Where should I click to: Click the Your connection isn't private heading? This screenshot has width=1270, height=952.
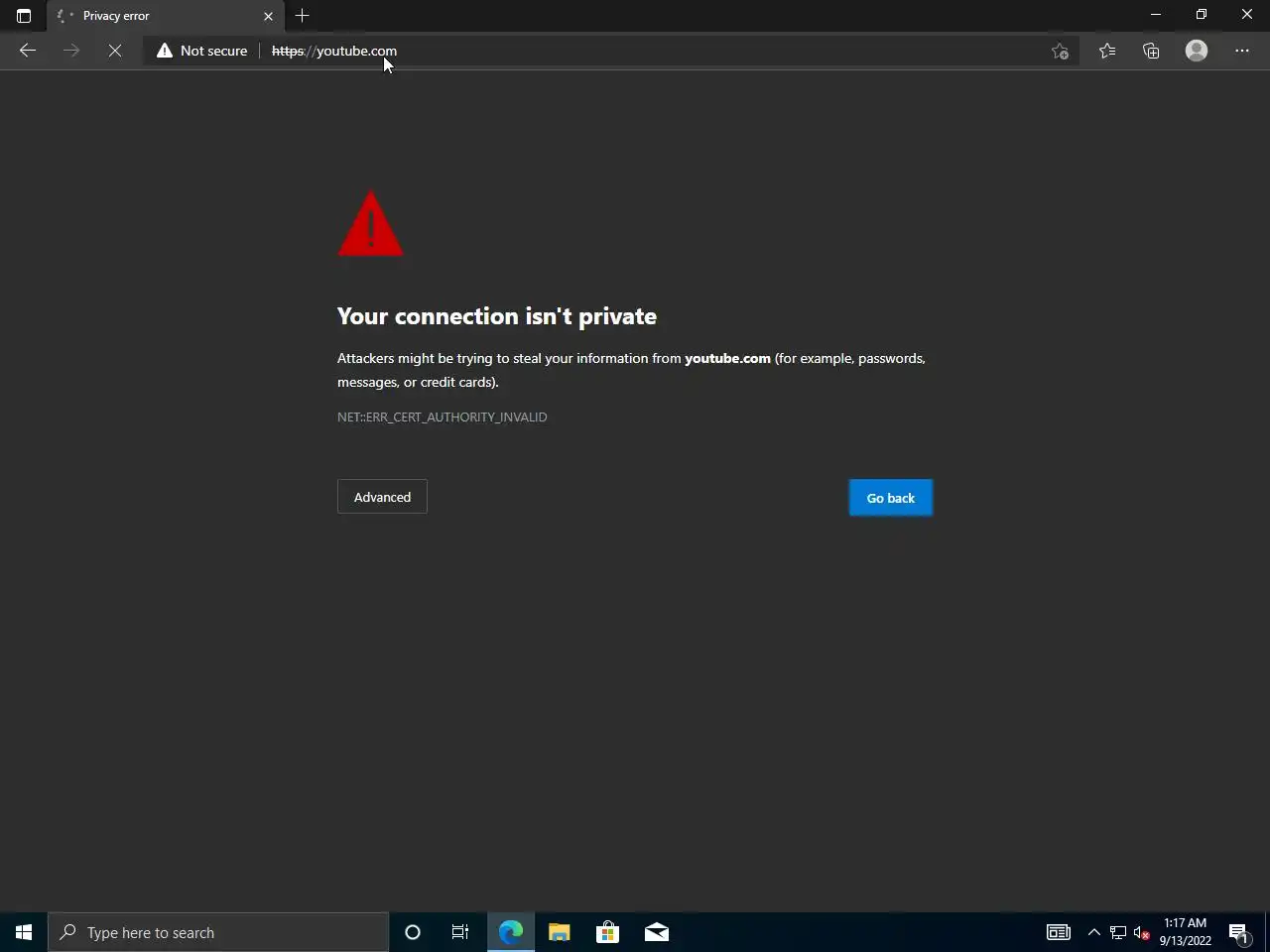497,315
